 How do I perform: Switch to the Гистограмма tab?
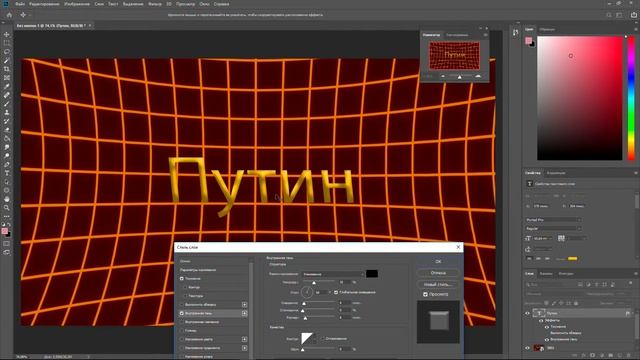coord(457,35)
